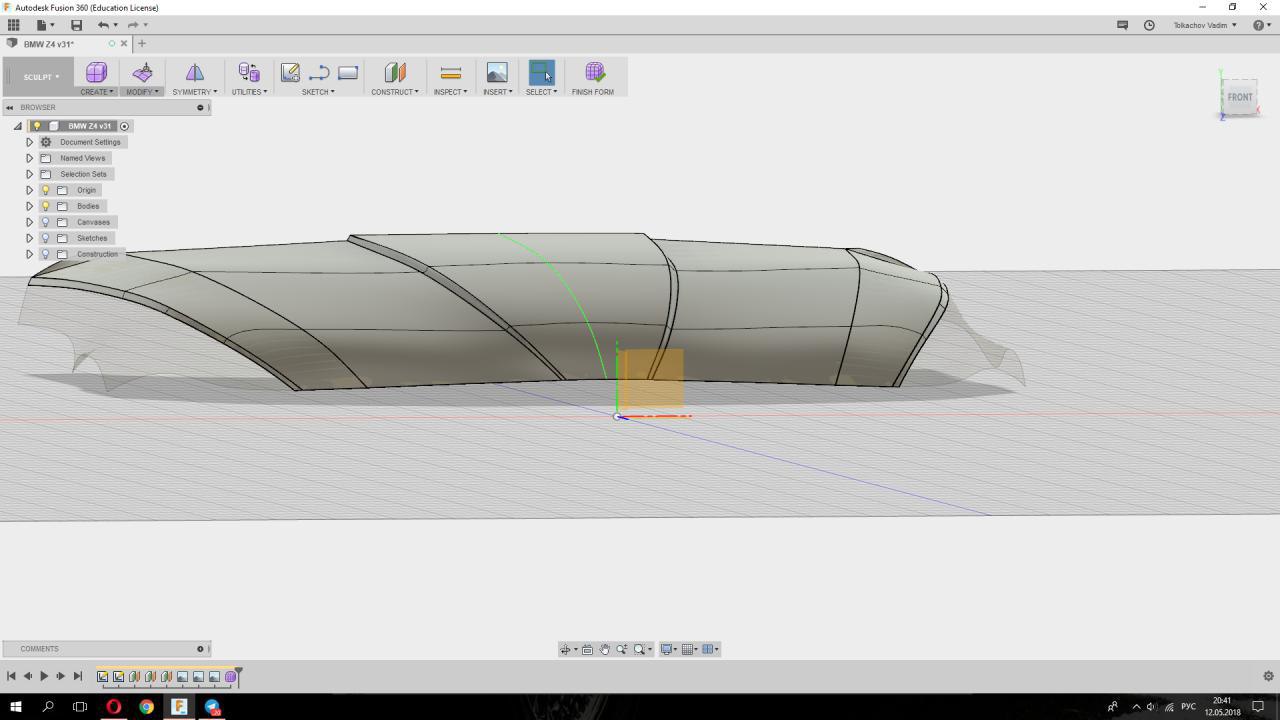Click the Look At icon
Screen dimensions: 1280x720
click(587, 649)
